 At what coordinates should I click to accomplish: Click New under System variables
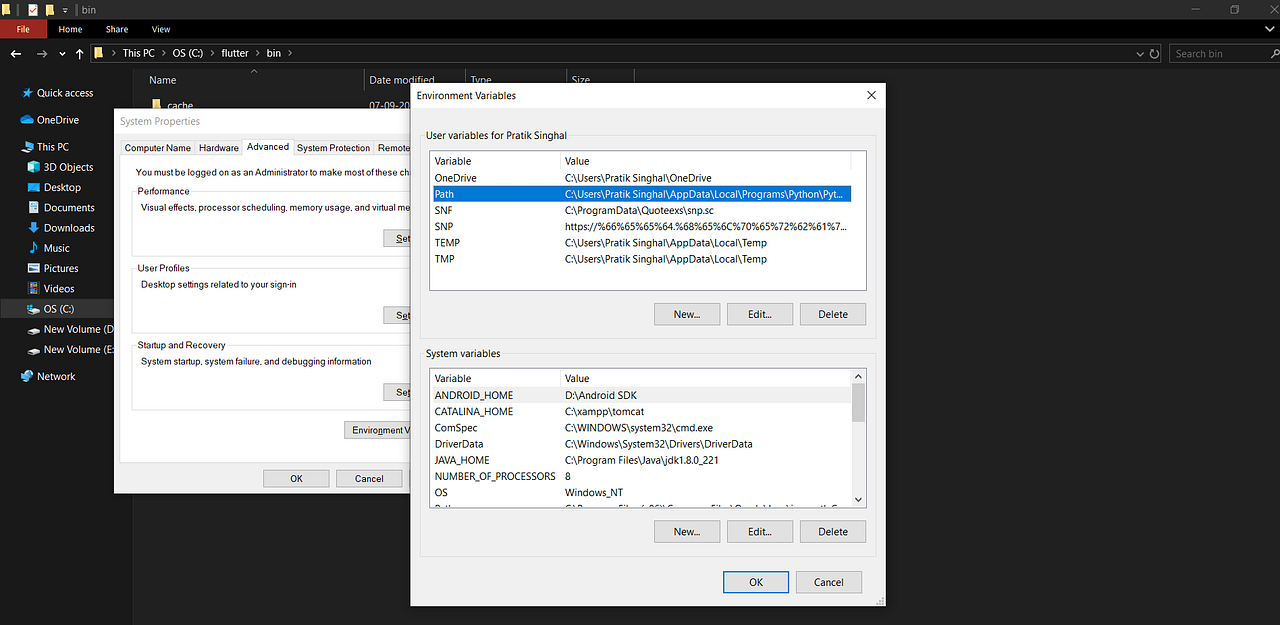click(x=686, y=531)
